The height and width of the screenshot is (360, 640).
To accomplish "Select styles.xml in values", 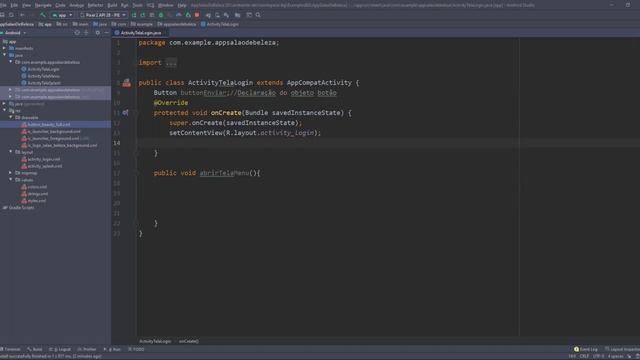I will [34, 201].
